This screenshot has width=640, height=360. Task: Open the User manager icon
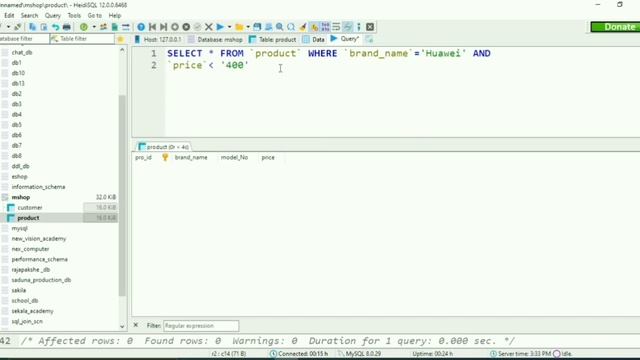(x=103, y=27)
